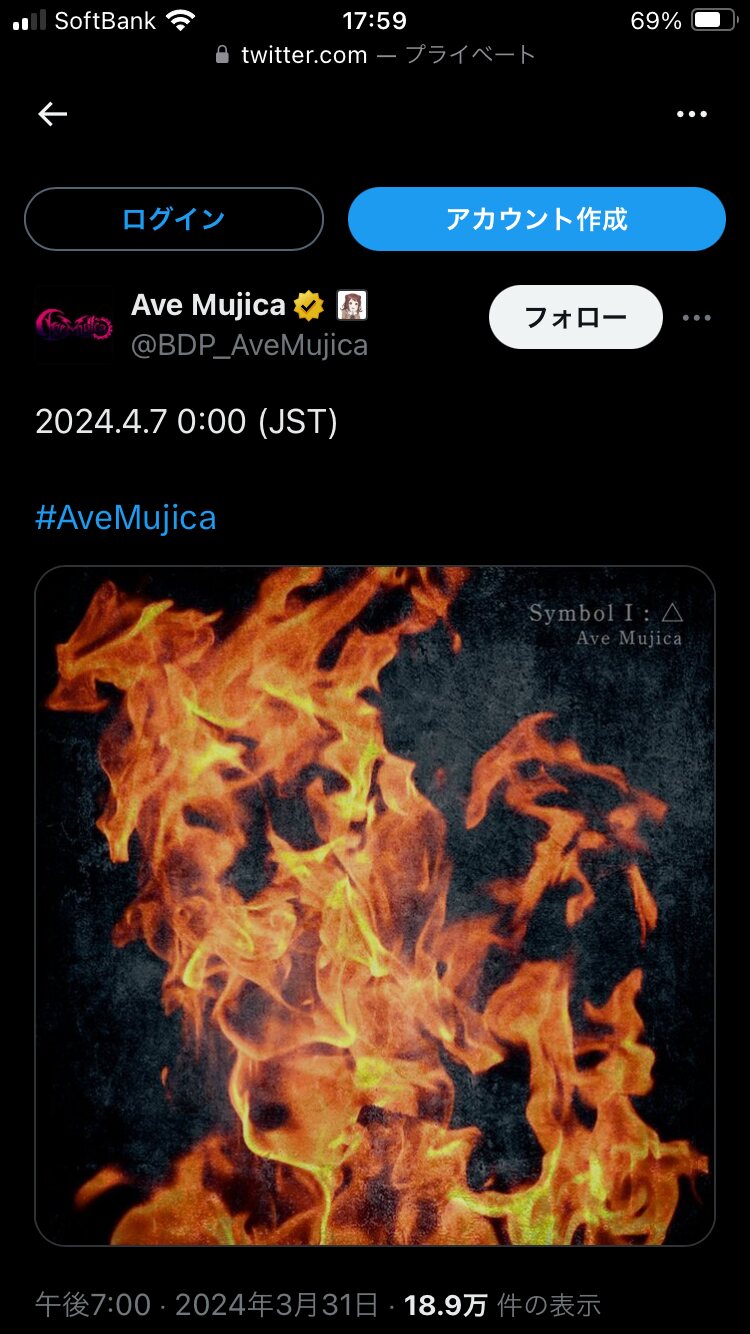
Task: Open the tweet's more options ellipsis
Action: coord(696,318)
